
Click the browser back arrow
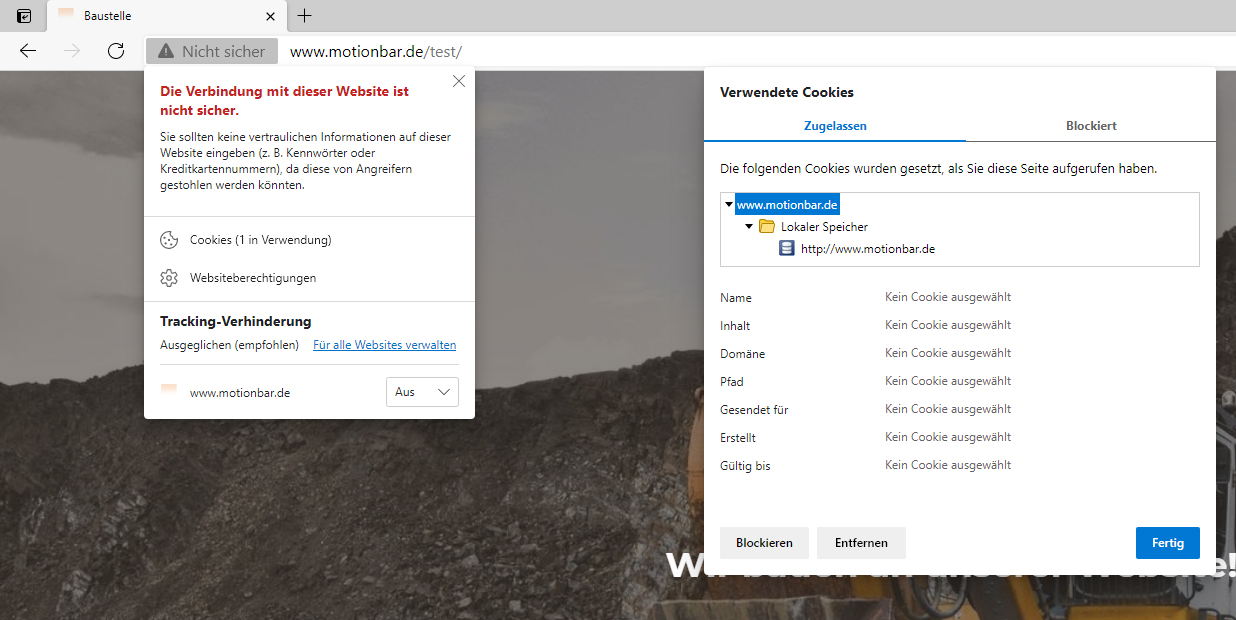point(28,51)
